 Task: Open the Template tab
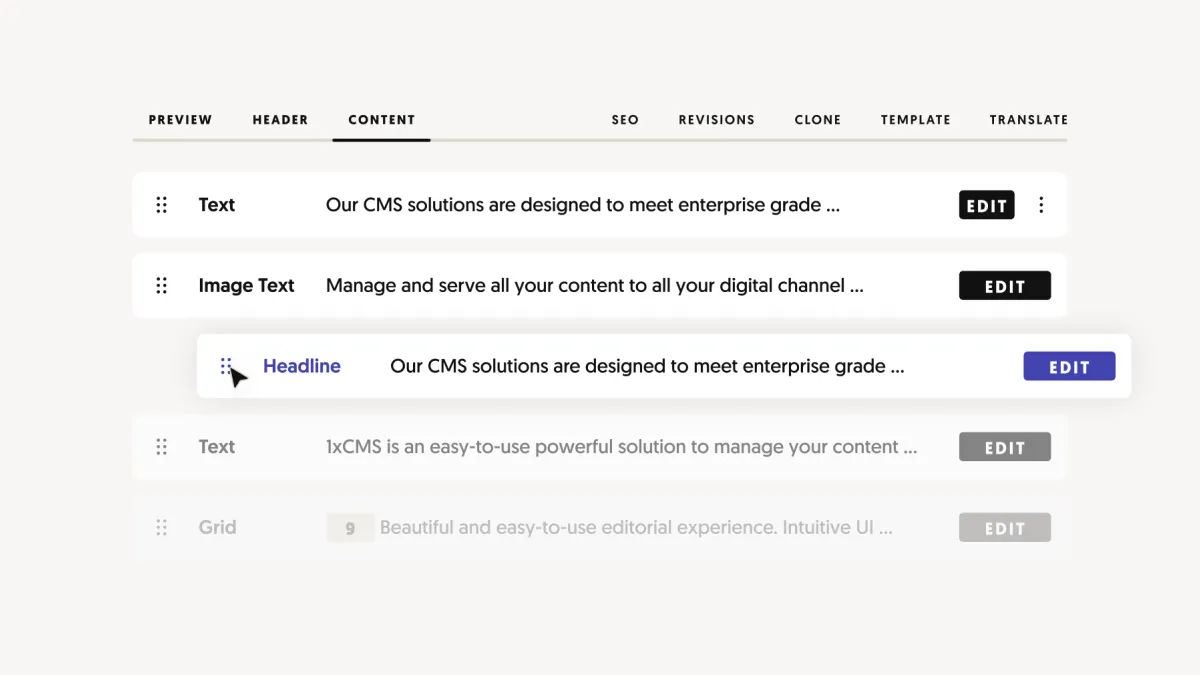point(916,120)
